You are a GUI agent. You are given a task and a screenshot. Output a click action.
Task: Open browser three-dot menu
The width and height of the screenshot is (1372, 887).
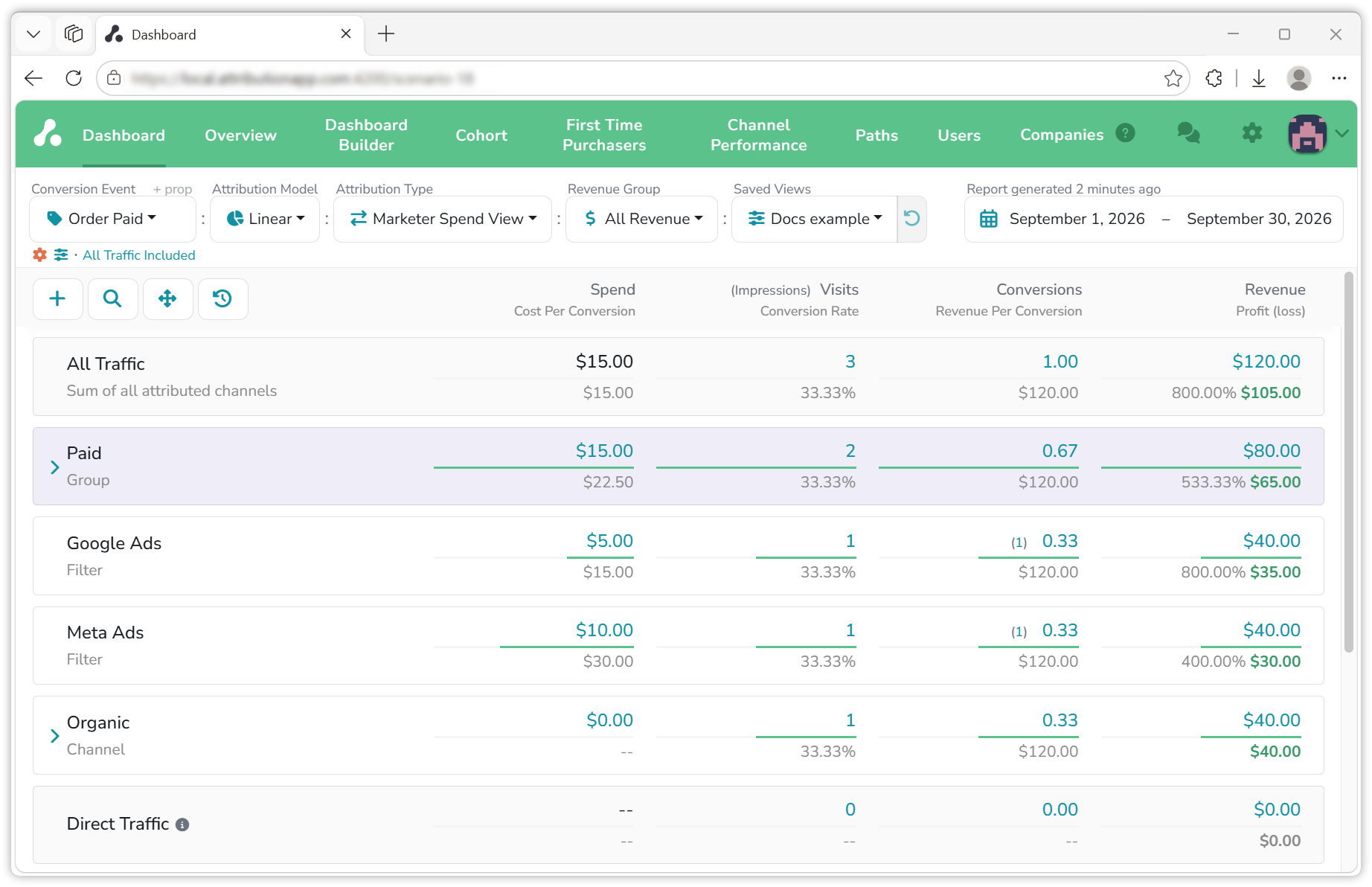point(1339,78)
